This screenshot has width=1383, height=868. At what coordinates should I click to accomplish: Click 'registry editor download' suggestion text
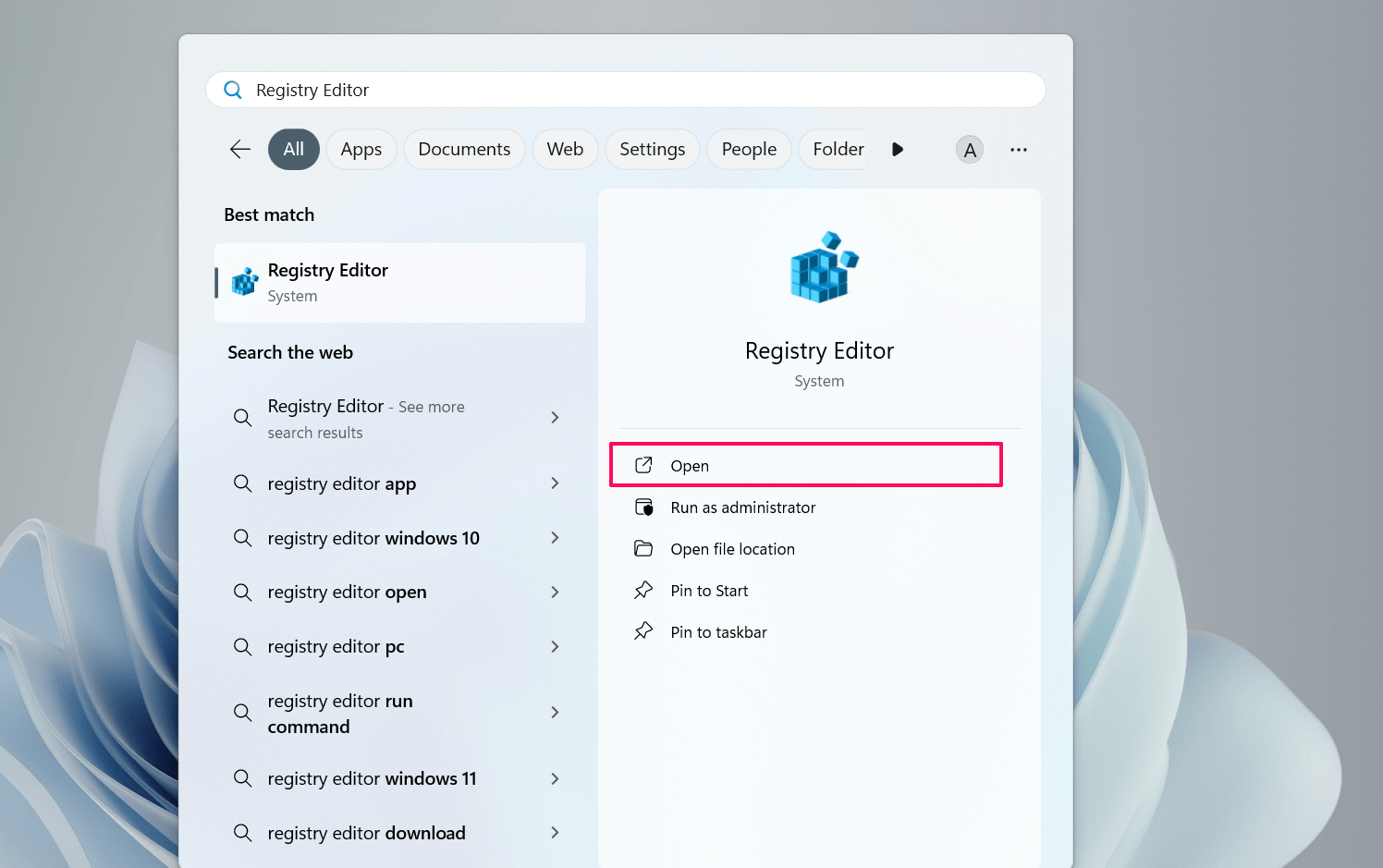click(x=367, y=833)
